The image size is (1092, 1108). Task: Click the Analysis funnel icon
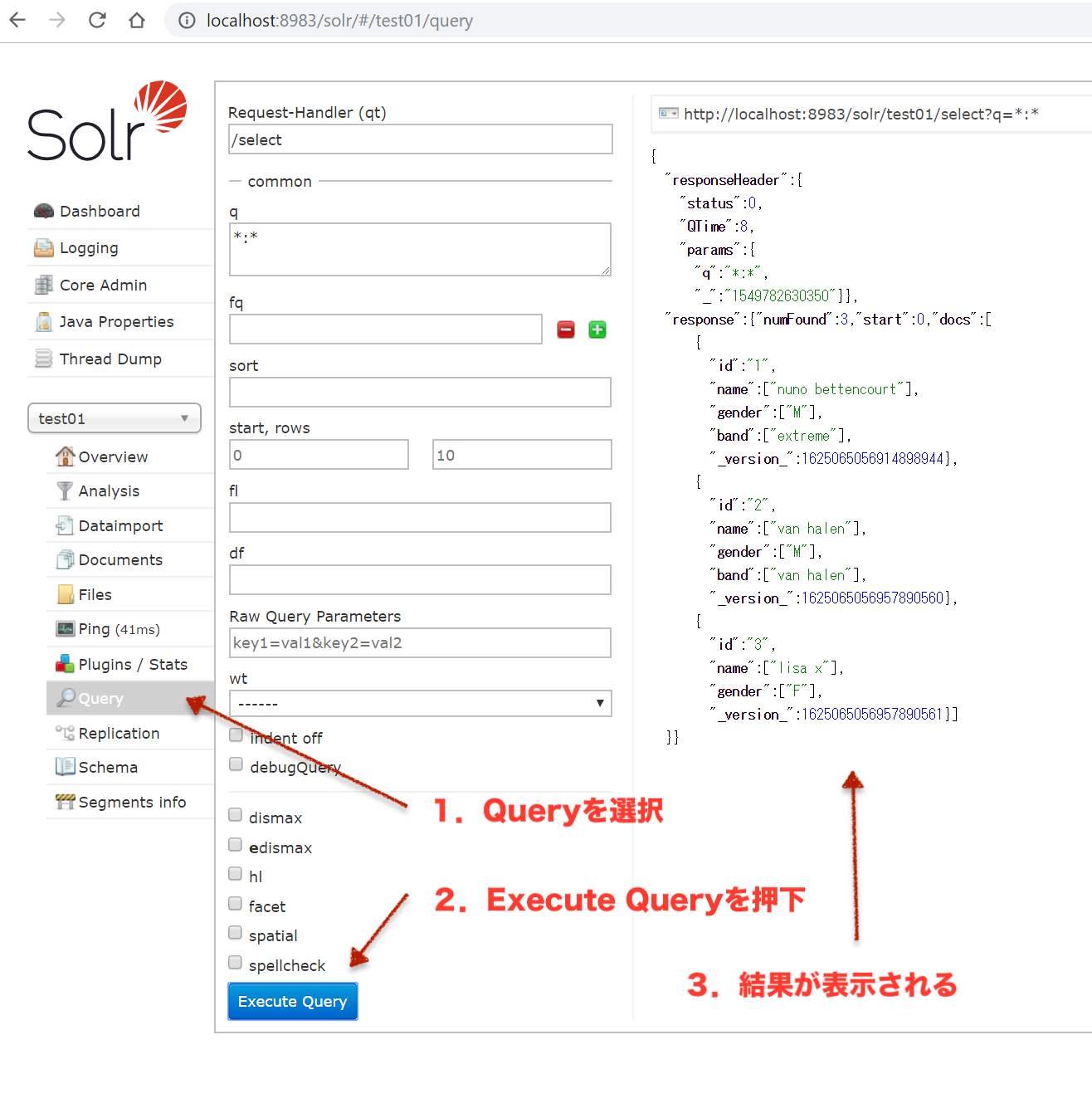pos(65,491)
